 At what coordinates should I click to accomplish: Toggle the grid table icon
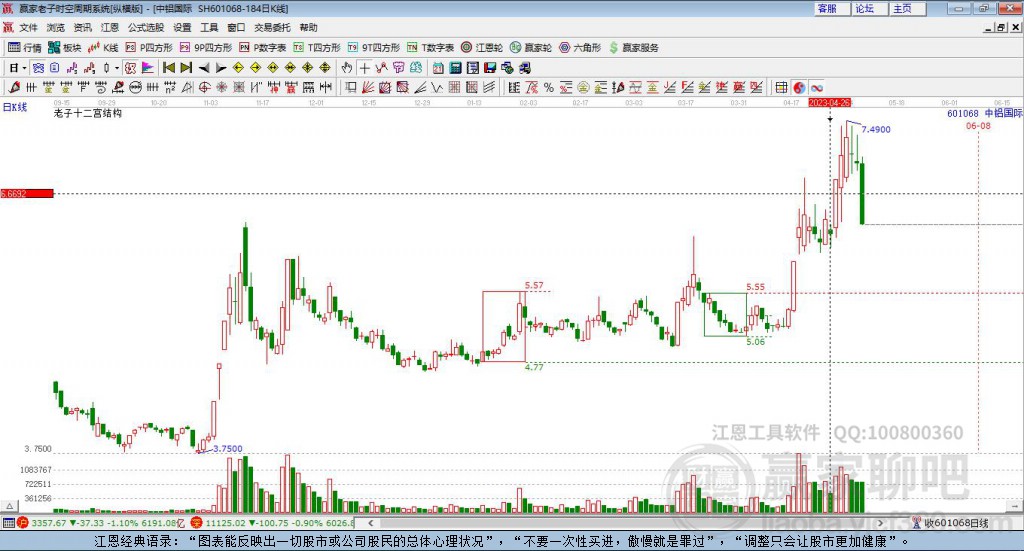[781, 87]
